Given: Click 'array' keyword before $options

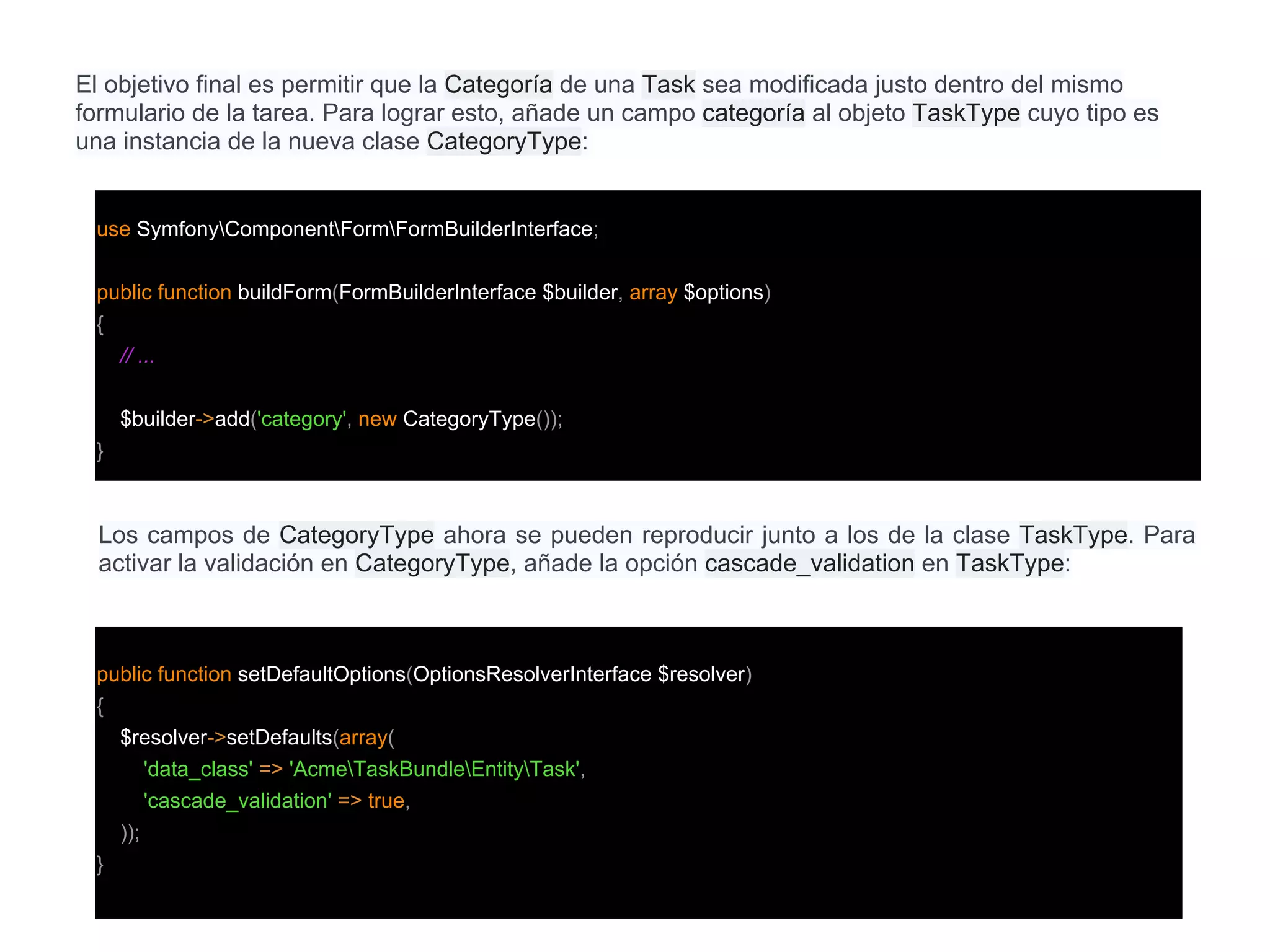Looking at the screenshot, I should pos(653,293).
